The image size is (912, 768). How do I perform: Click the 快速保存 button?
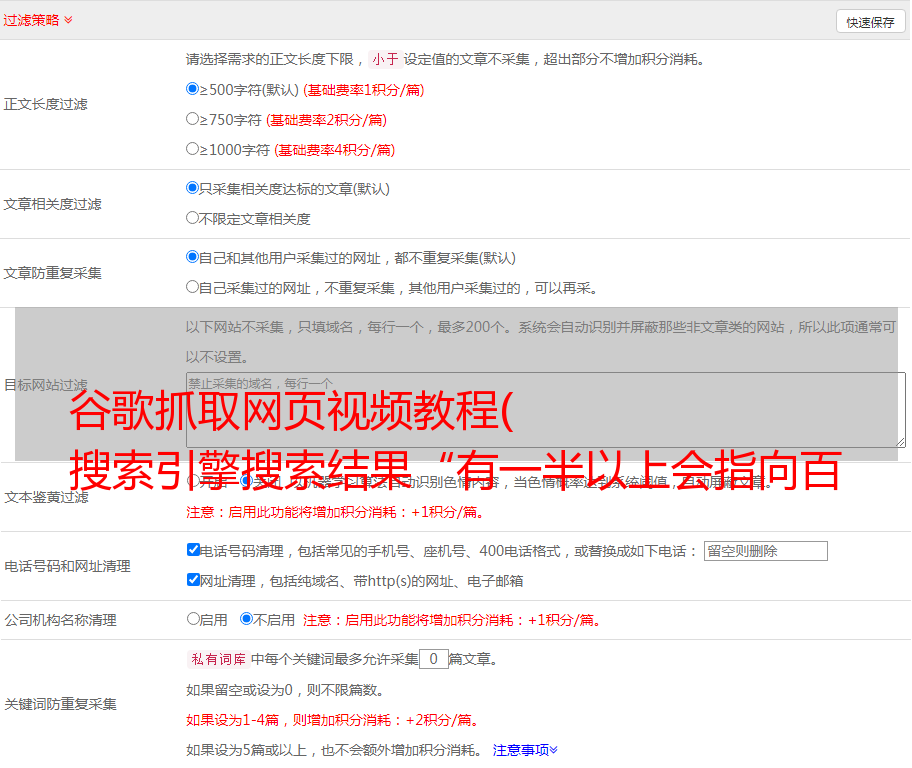pos(870,22)
